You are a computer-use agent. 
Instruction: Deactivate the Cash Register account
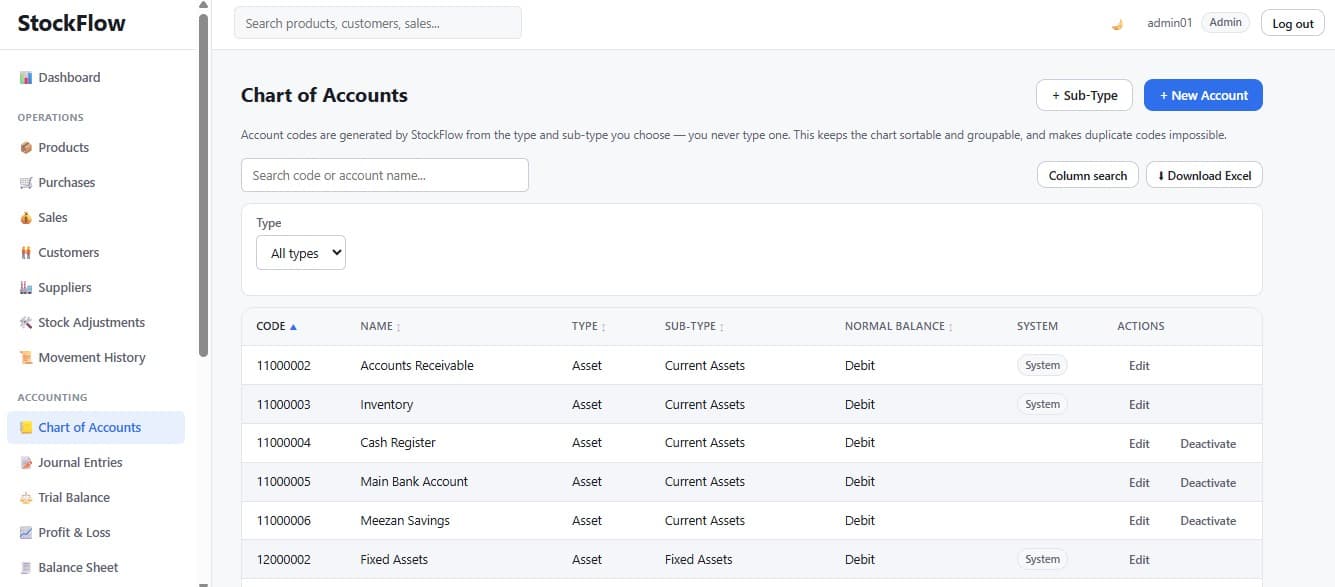1208,444
